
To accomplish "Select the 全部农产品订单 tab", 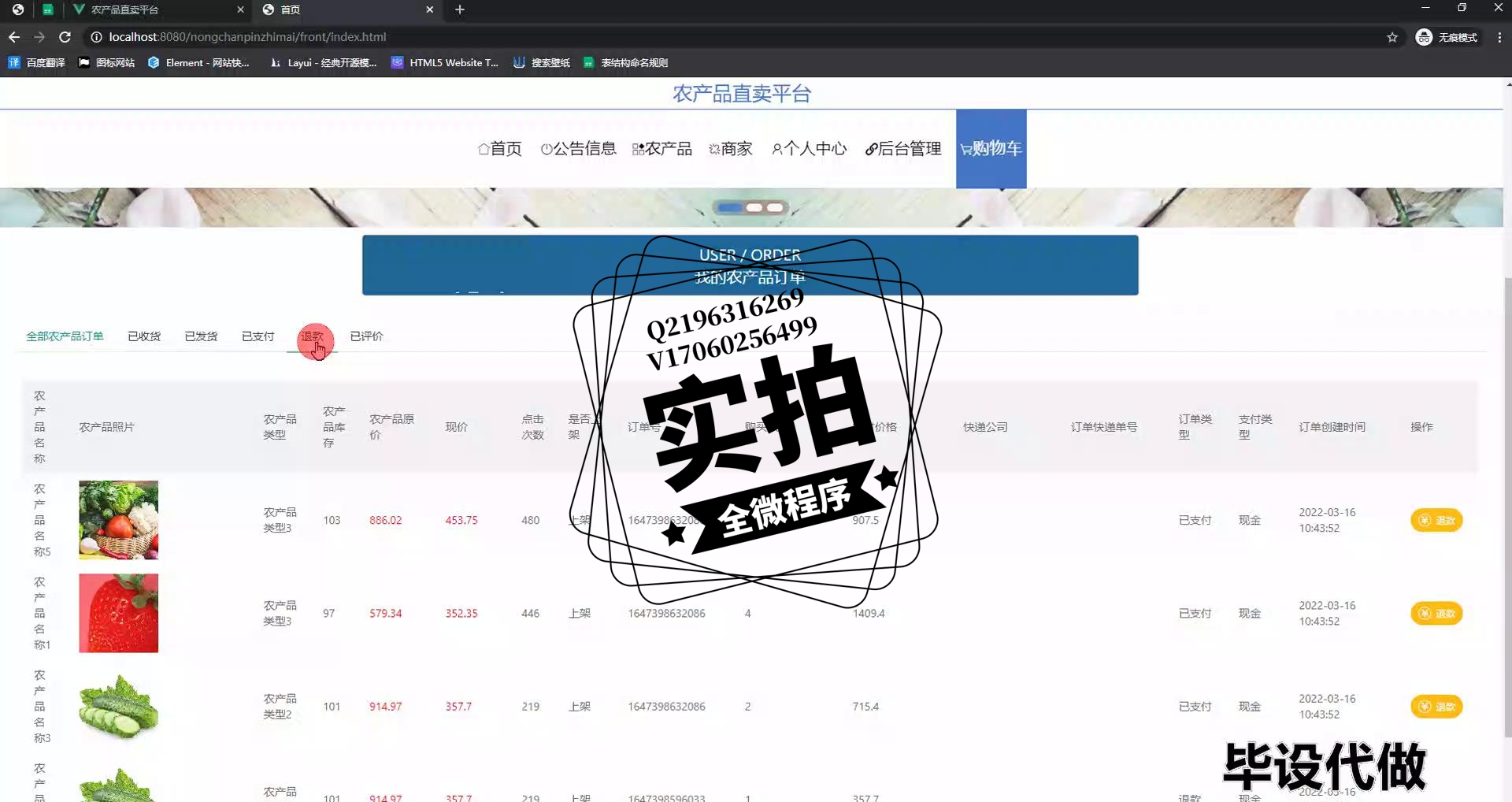I will click(x=65, y=336).
